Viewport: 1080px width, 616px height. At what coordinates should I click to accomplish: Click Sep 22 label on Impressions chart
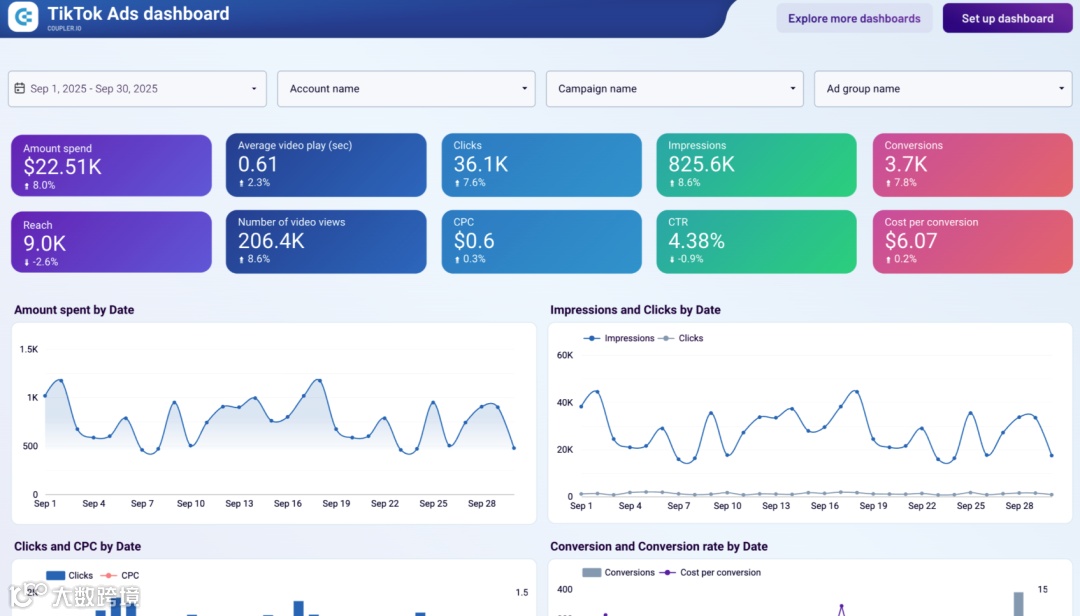[922, 506]
